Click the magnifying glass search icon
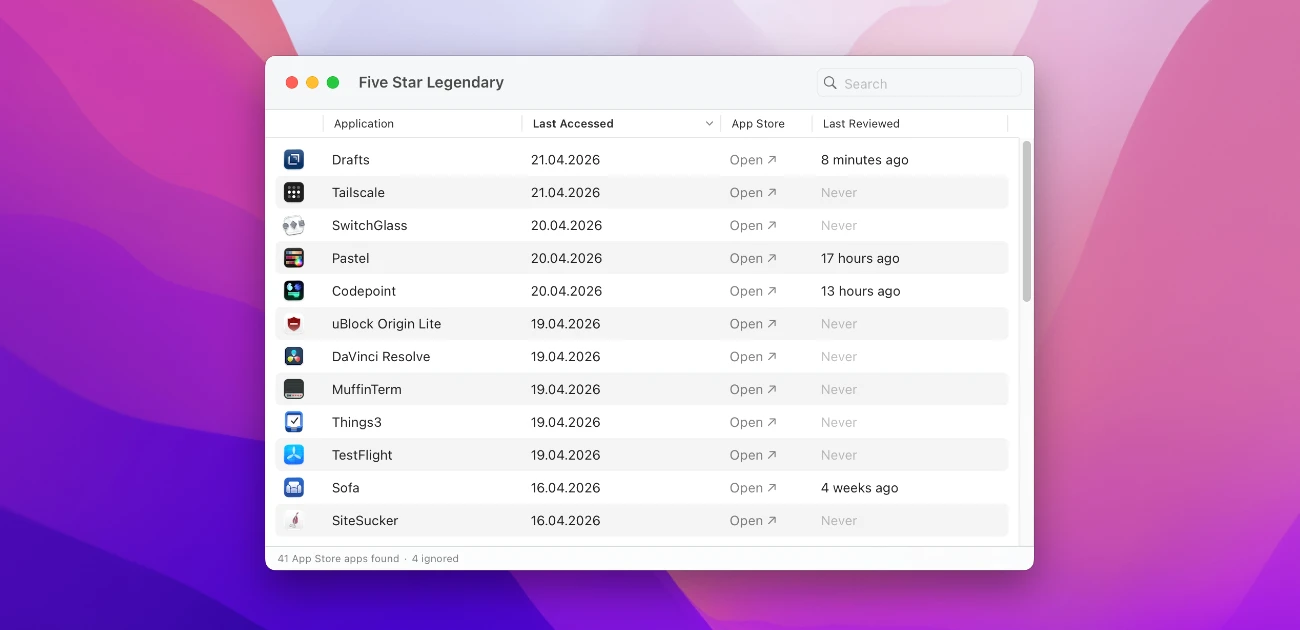The width and height of the screenshot is (1300, 630). click(830, 83)
